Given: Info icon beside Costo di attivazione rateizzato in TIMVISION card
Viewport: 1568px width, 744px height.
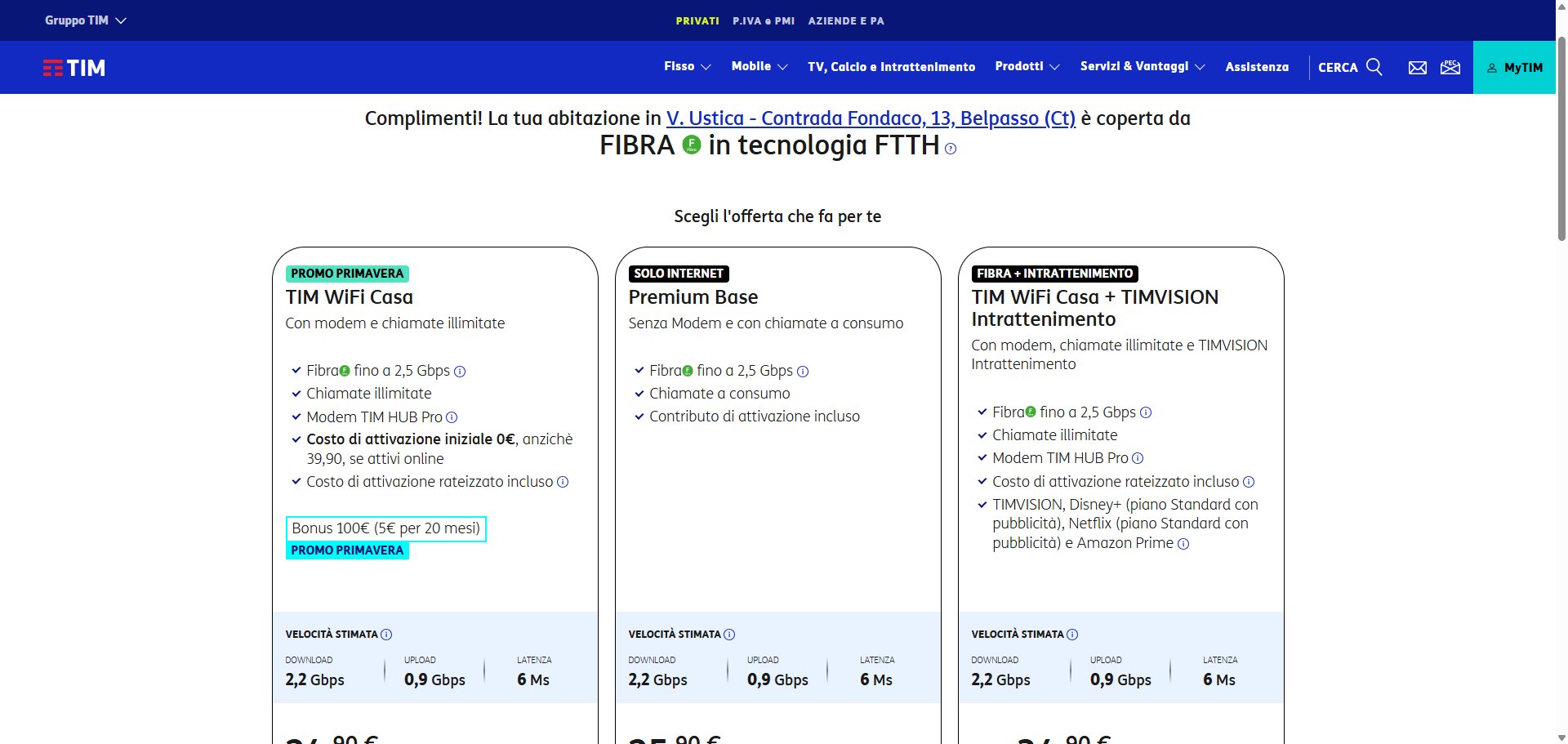Looking at the screenshot, I should point(1249,482).
